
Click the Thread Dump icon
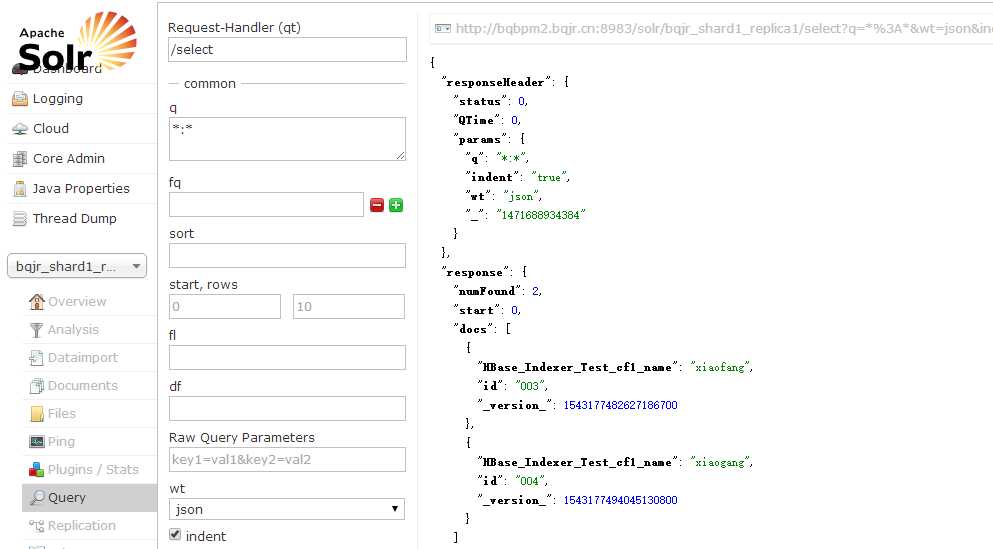[x=20, y=218]
